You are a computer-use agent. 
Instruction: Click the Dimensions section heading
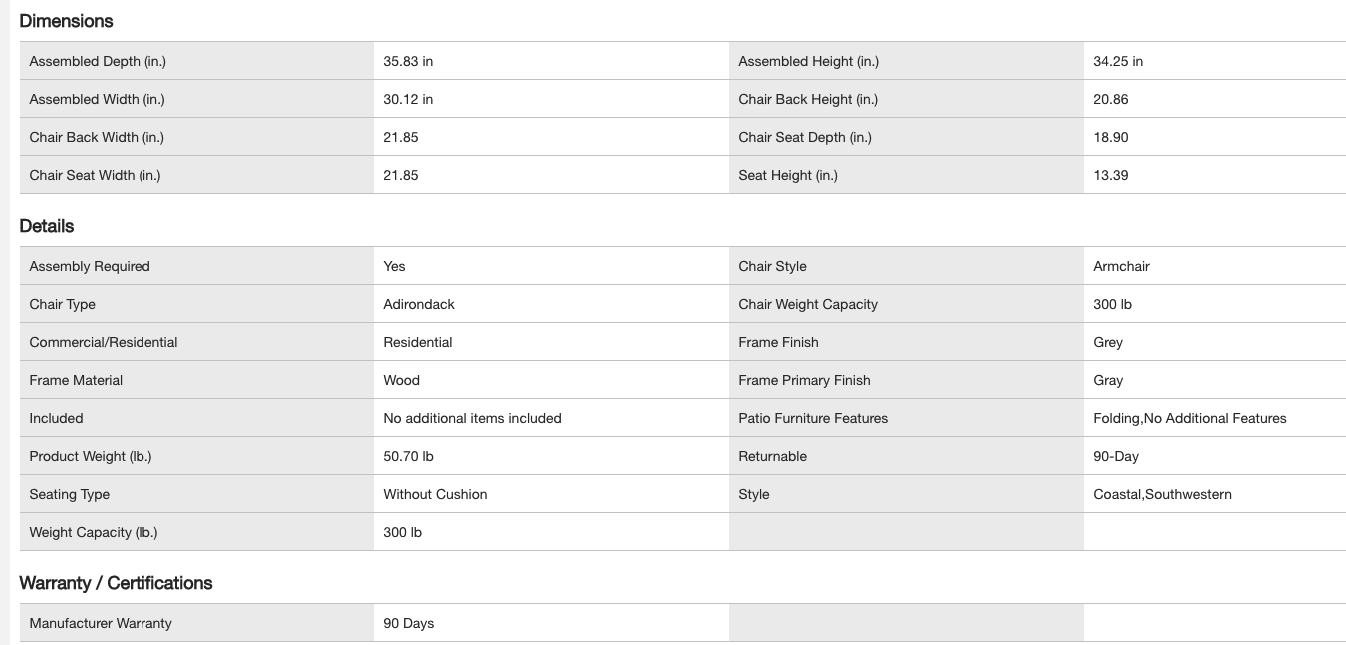click(x=66, y=21)
